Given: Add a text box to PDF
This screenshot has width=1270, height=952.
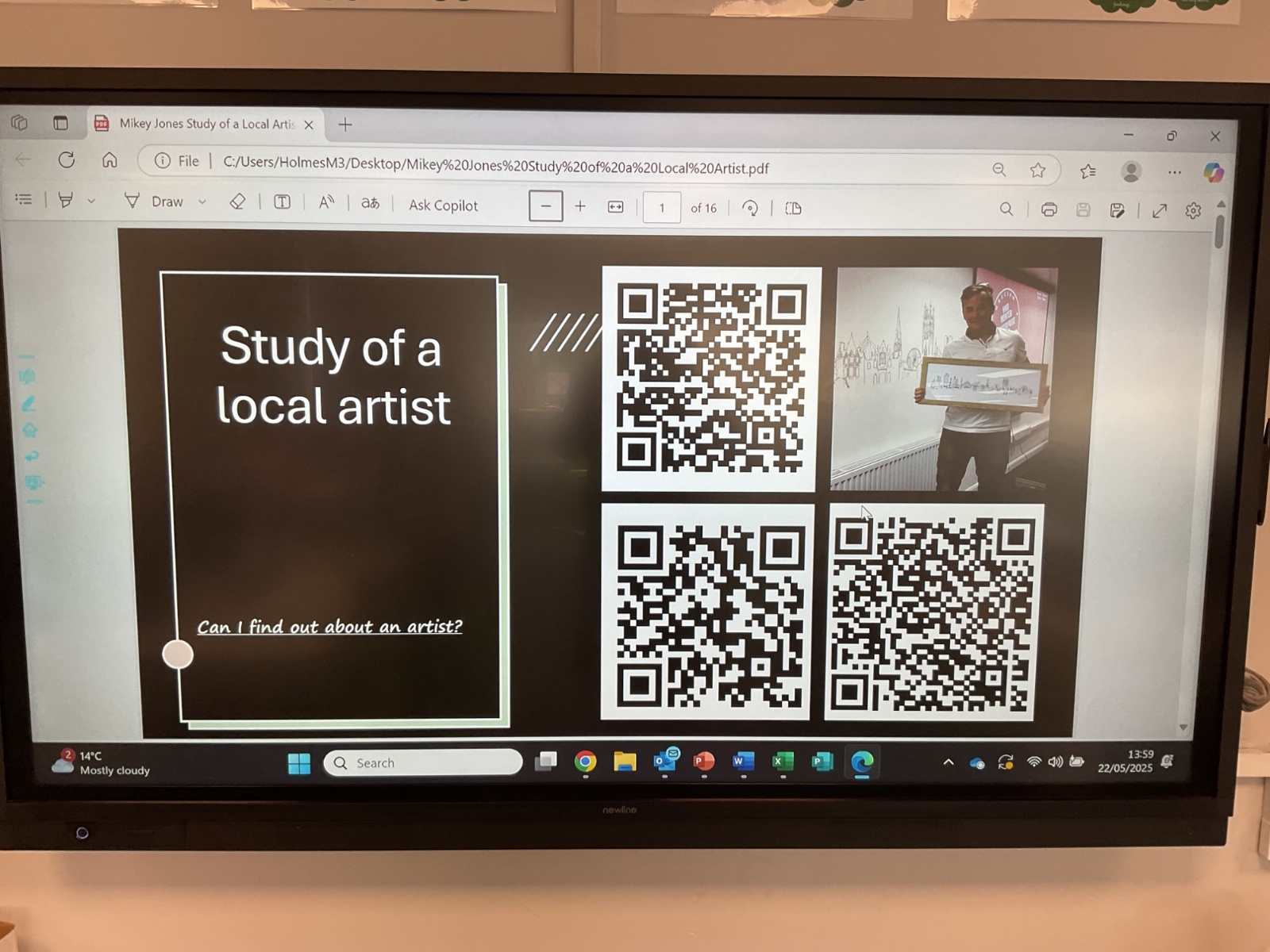Looking at the screenshot, I should tap(282, 202).
